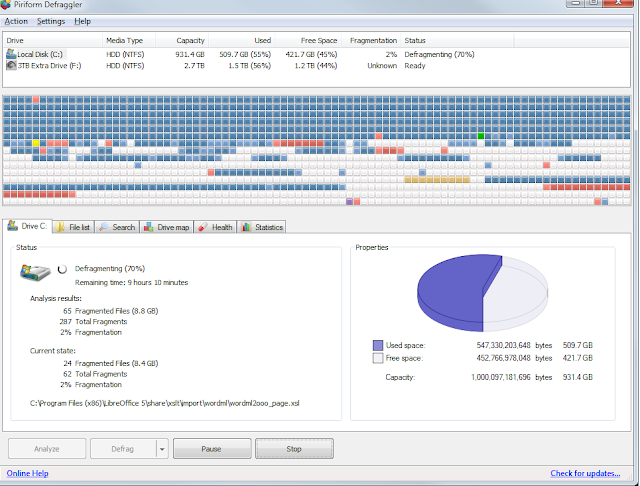Click the "Ready" status of drive F:
Screen dimensions: 640x486
click(x=415, y=66)
